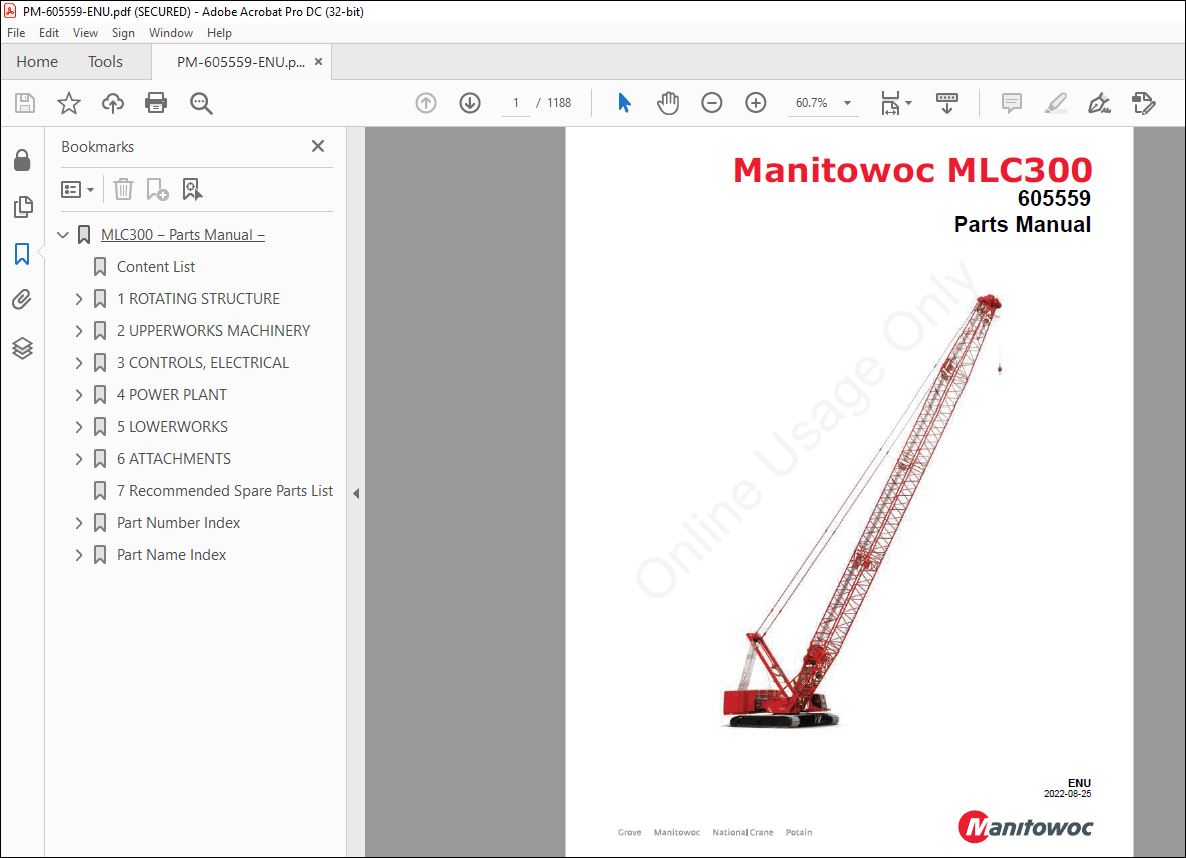Image resolution: width=1186 pixels, height=858 pixels.
Task: Open 7 Recommended Spare Parts List bookmark
Action: (x=225, y=491)
